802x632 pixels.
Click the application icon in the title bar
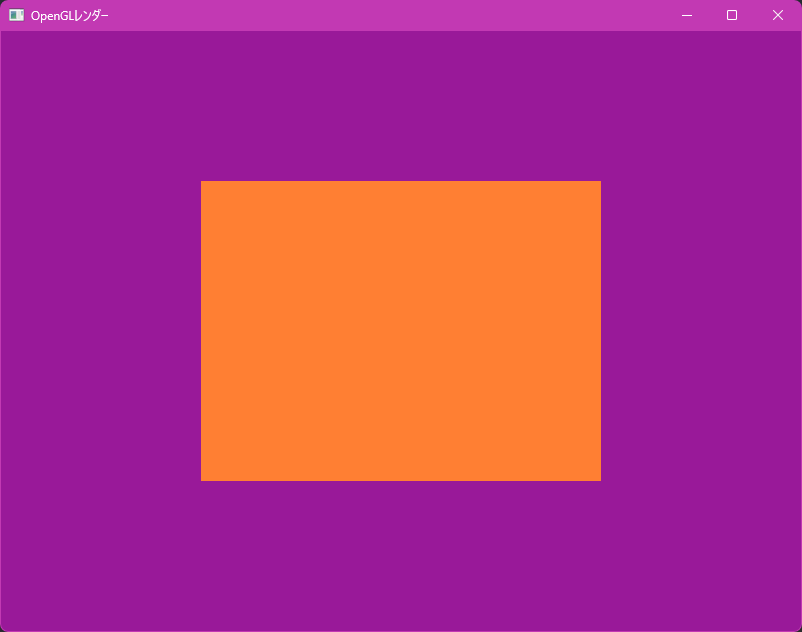coord(16,15)
